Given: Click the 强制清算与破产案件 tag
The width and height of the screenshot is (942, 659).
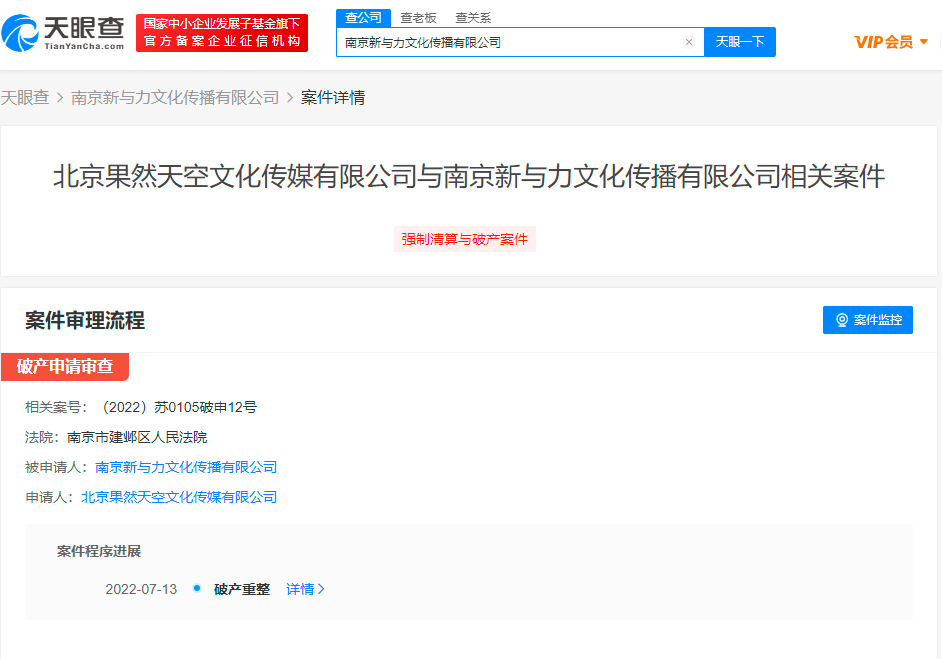Looking at the screenshot, I should pos(464,239).
